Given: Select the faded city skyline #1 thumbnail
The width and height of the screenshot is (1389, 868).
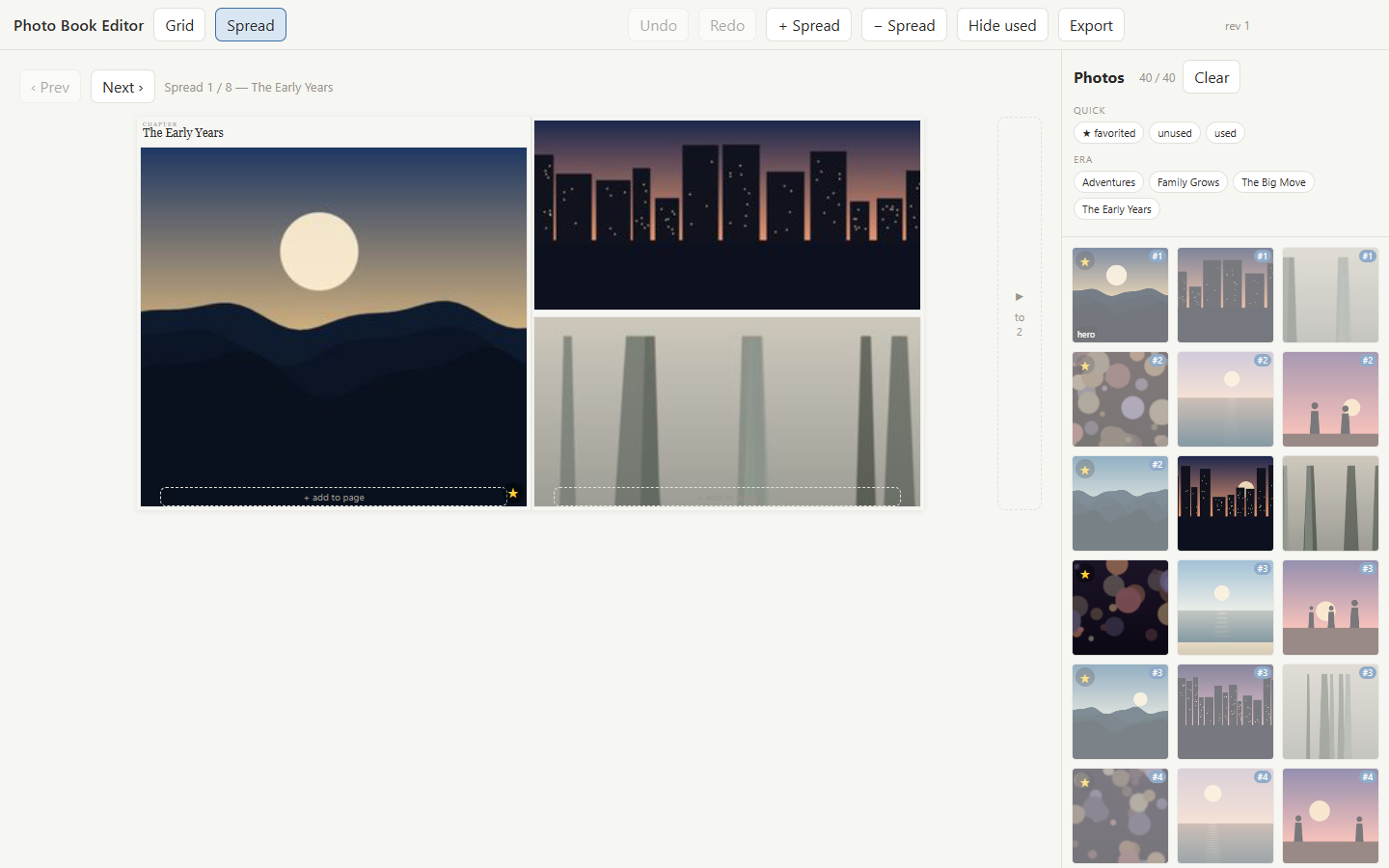Looking at the screenshot, I should pyautogui.click(x=1225, y=295).
